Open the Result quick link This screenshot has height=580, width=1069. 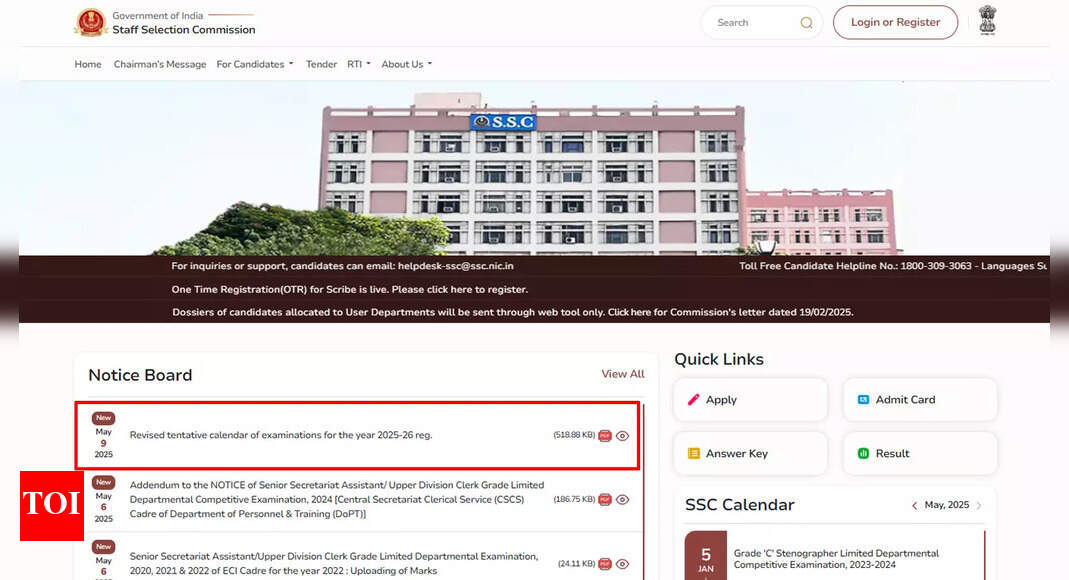pyautogui.click(x=920, y=453)
